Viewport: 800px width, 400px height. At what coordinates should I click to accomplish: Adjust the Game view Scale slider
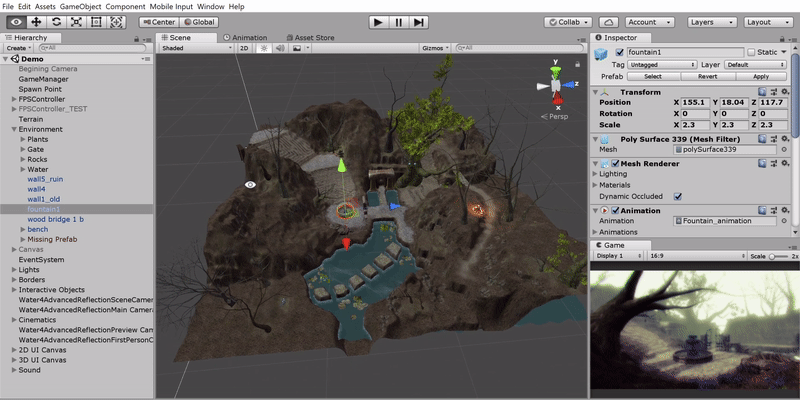[x=779, y=256]
